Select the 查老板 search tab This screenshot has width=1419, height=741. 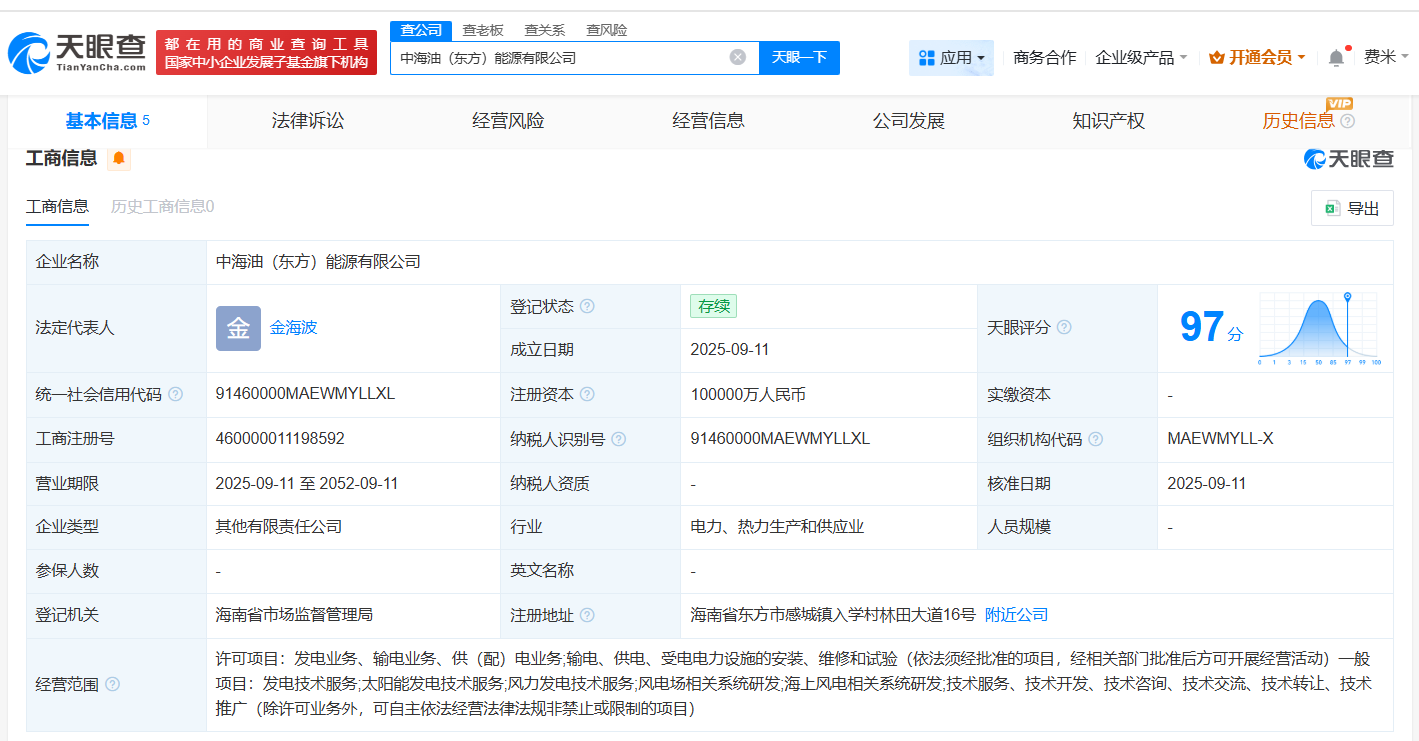coord(482,30)
